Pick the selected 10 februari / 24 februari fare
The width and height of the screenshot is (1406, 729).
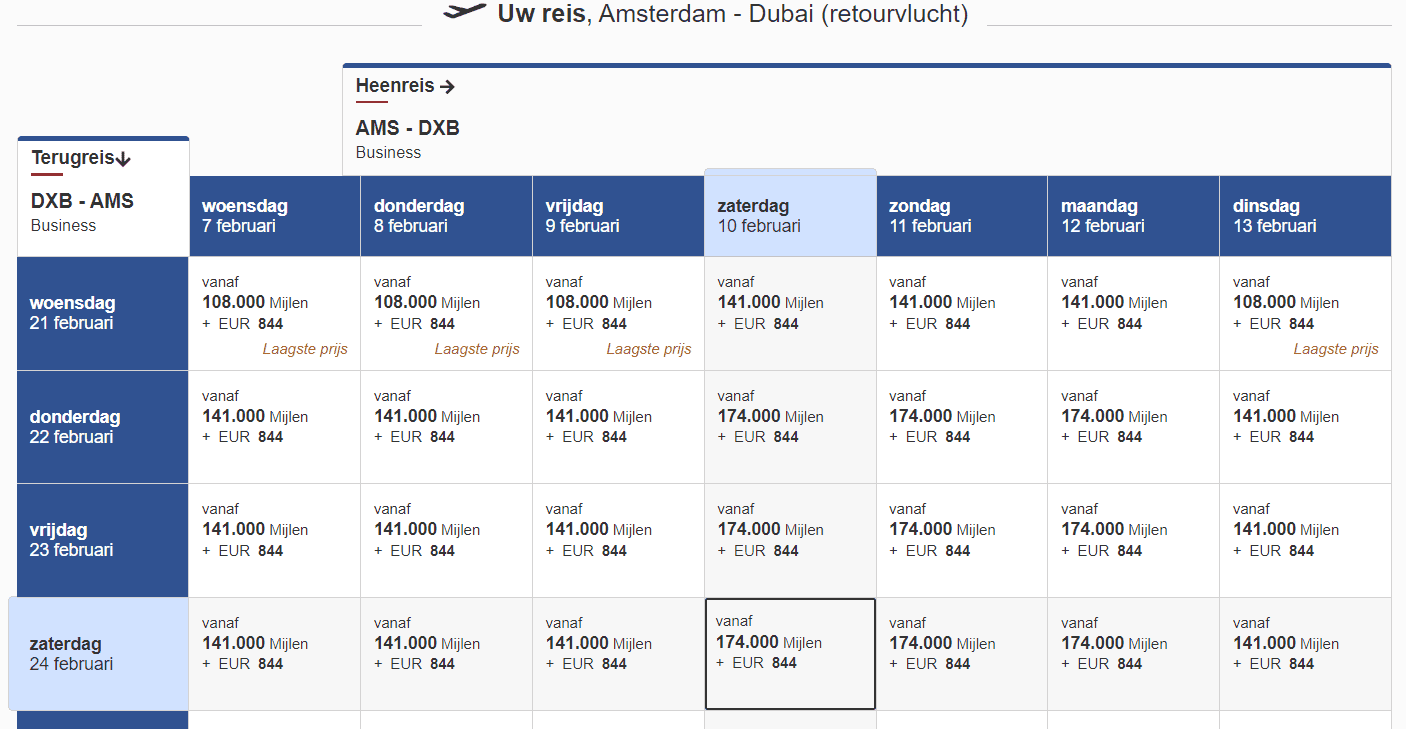(790, 654)
